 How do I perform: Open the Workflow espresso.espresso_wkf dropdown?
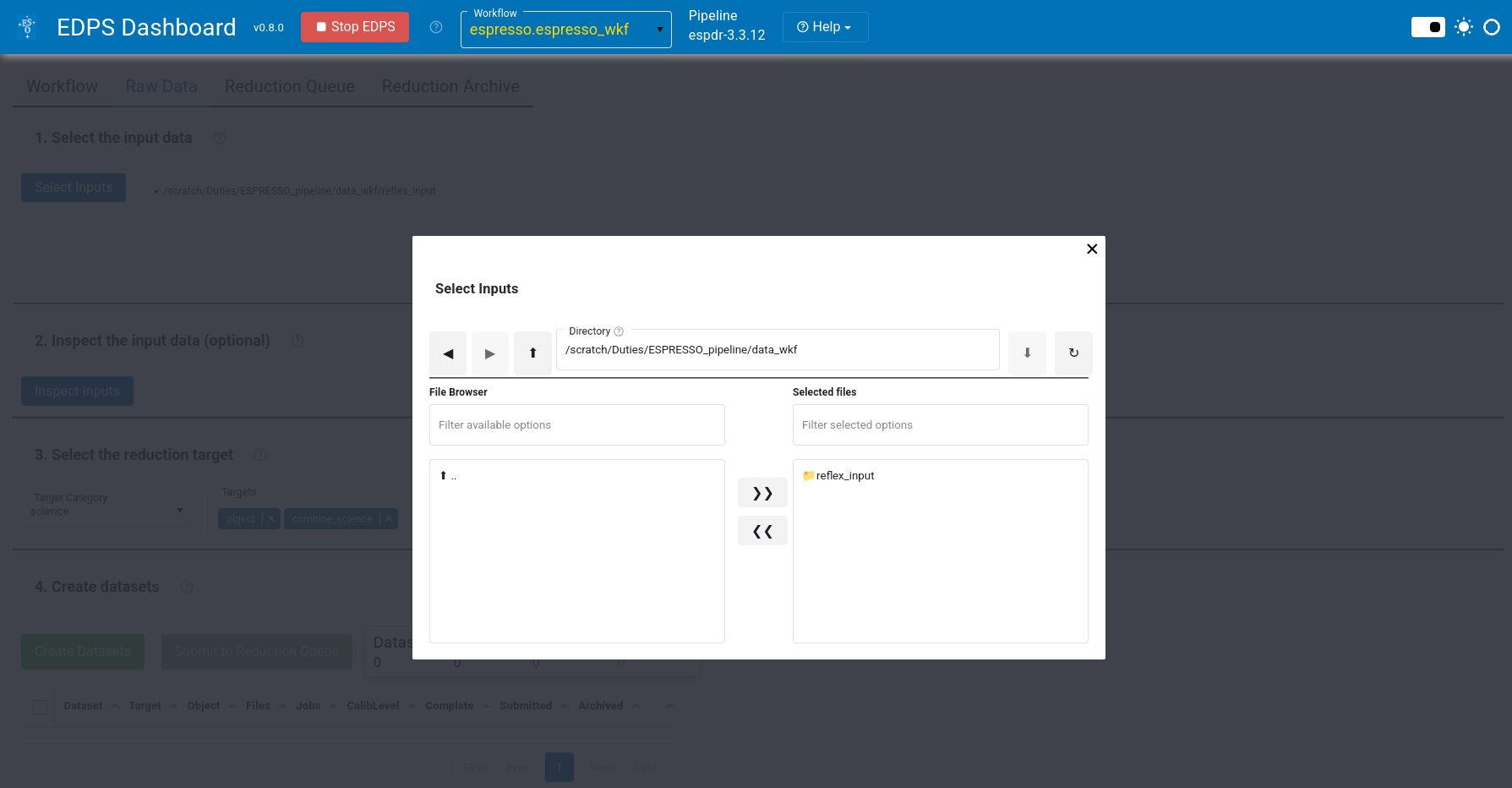pos(566,30)
